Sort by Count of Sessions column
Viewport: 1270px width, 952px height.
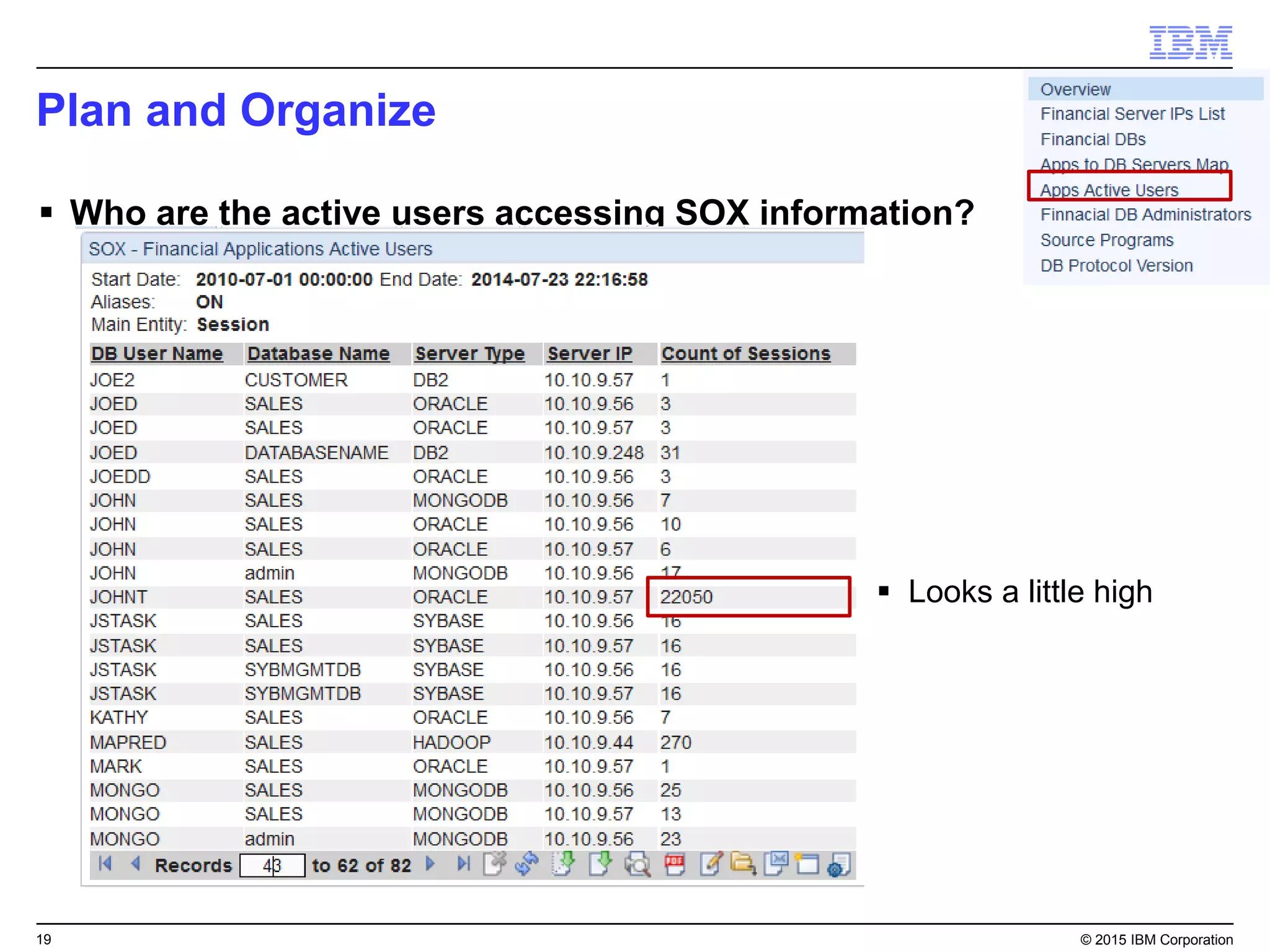click(x=745, y=354)
